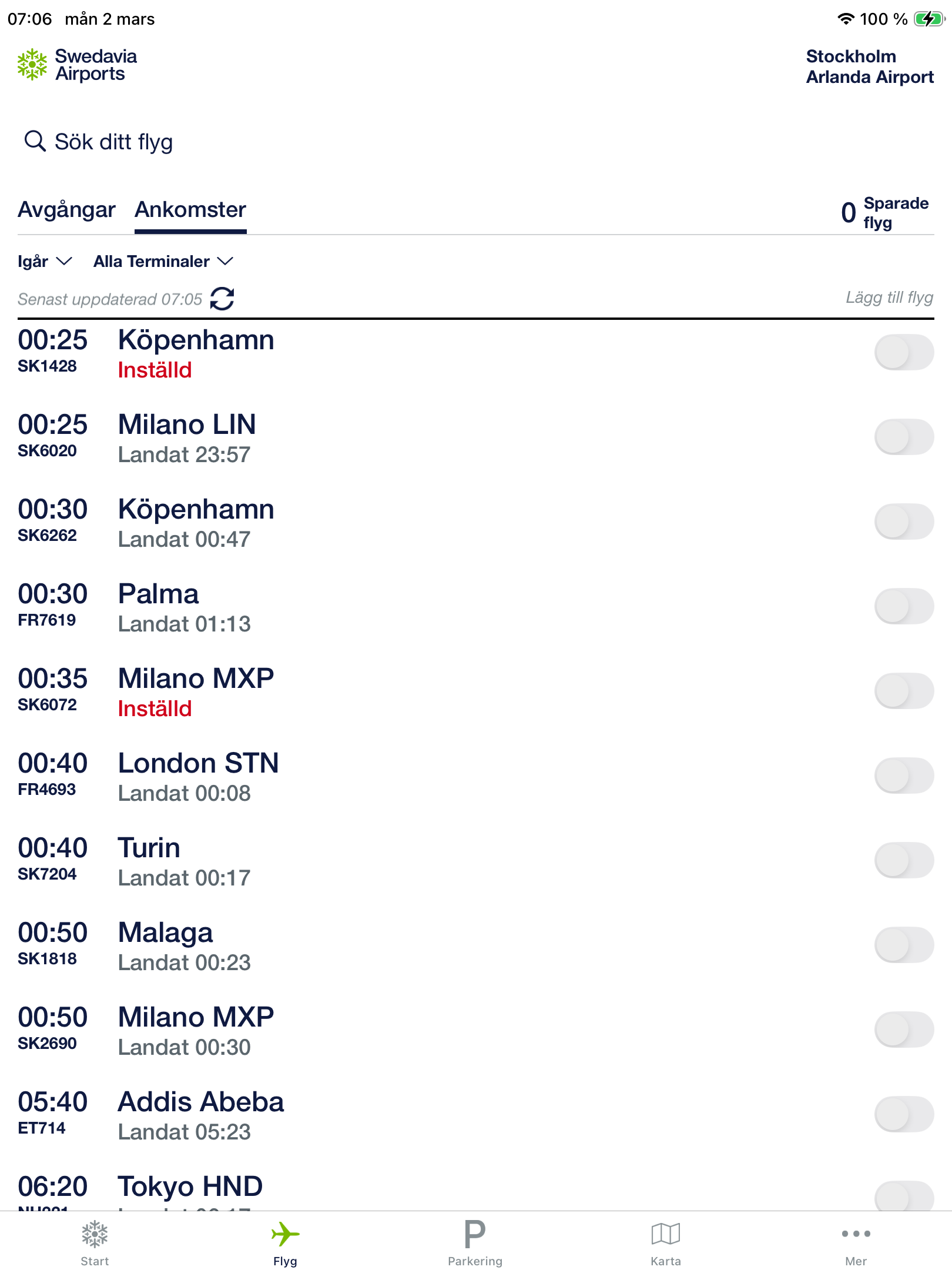Turn on the switch for ET714 Addis Abeba
The image size is (952, 1270).
click(x=903, y=1114)
